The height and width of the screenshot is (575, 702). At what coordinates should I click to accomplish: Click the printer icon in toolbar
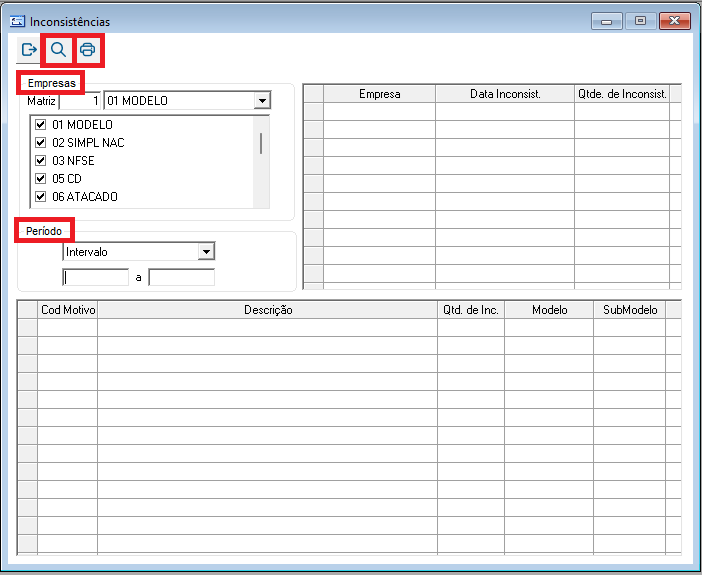point(88,49)
